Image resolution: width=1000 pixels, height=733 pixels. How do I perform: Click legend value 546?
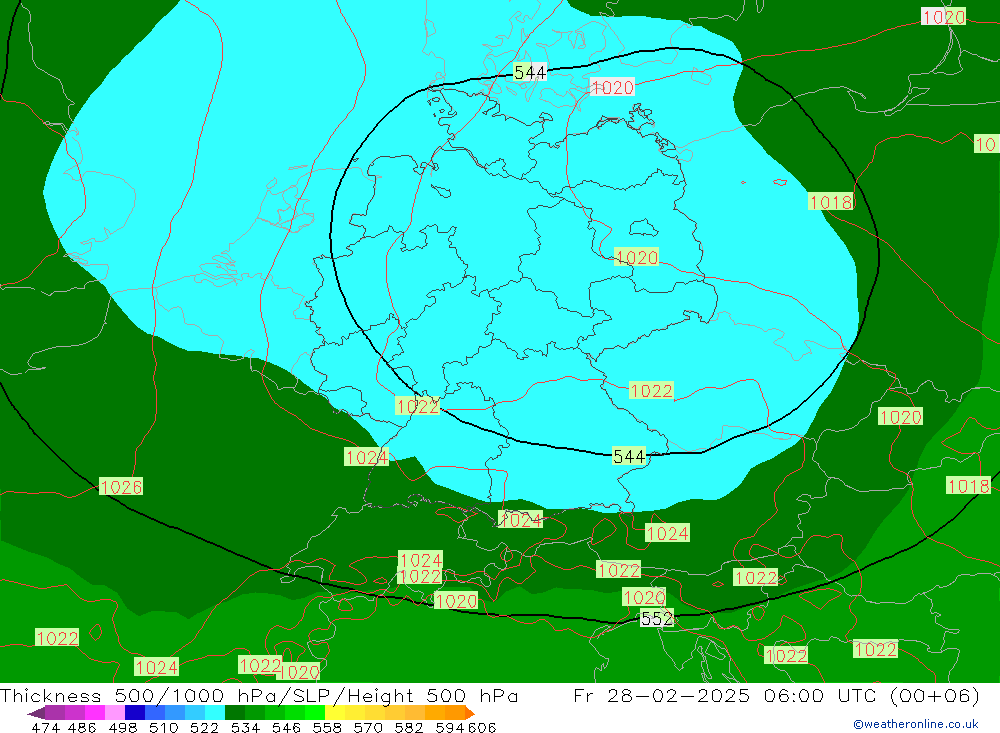pyautogui.click(x=286, y=727)
